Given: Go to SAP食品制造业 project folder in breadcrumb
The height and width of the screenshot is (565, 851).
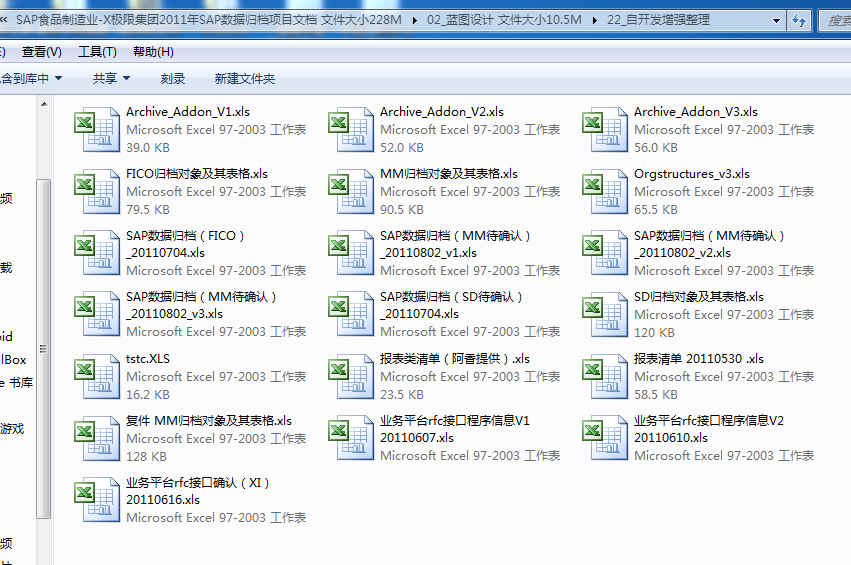Looking at the screenshot, I should tap(209, 21).
